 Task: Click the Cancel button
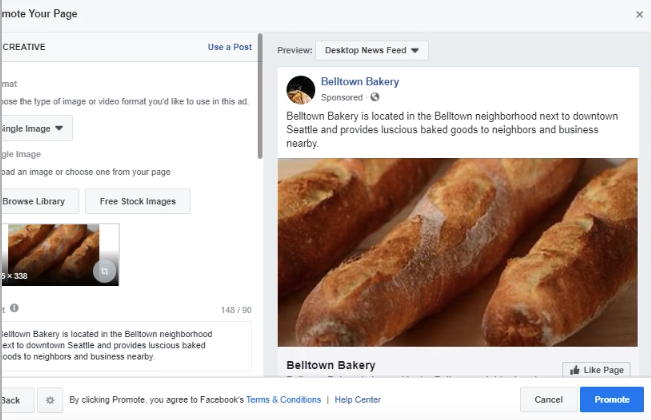(x=548, y=400)
